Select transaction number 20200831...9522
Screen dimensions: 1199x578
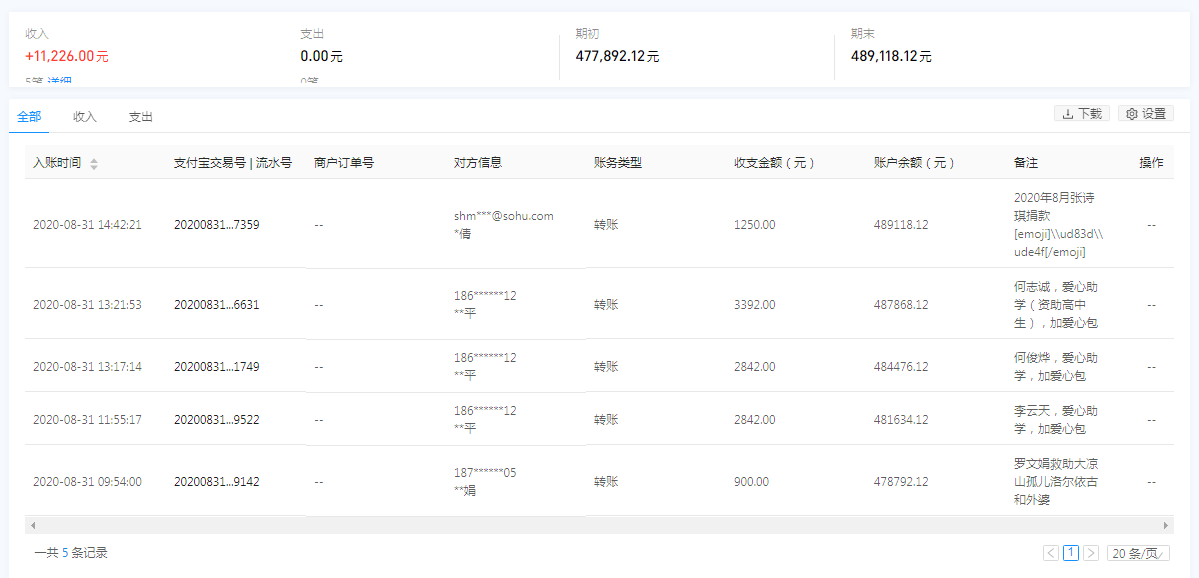tap(216, 420)
